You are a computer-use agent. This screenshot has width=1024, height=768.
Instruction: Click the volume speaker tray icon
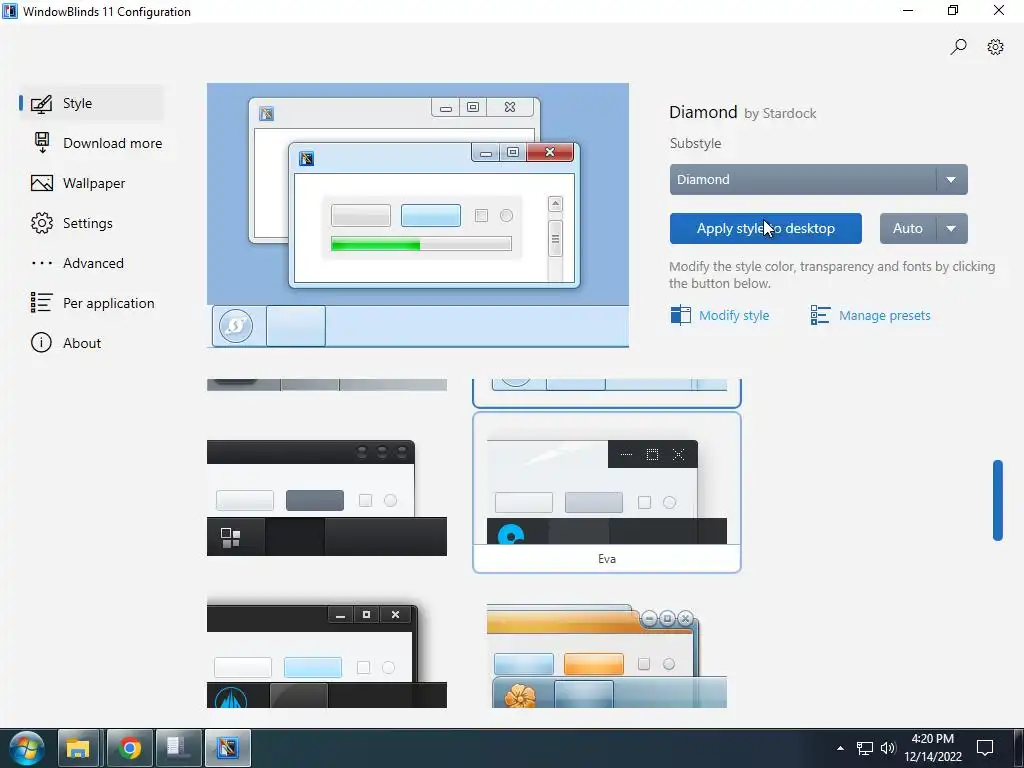click(x=888, y=748)
